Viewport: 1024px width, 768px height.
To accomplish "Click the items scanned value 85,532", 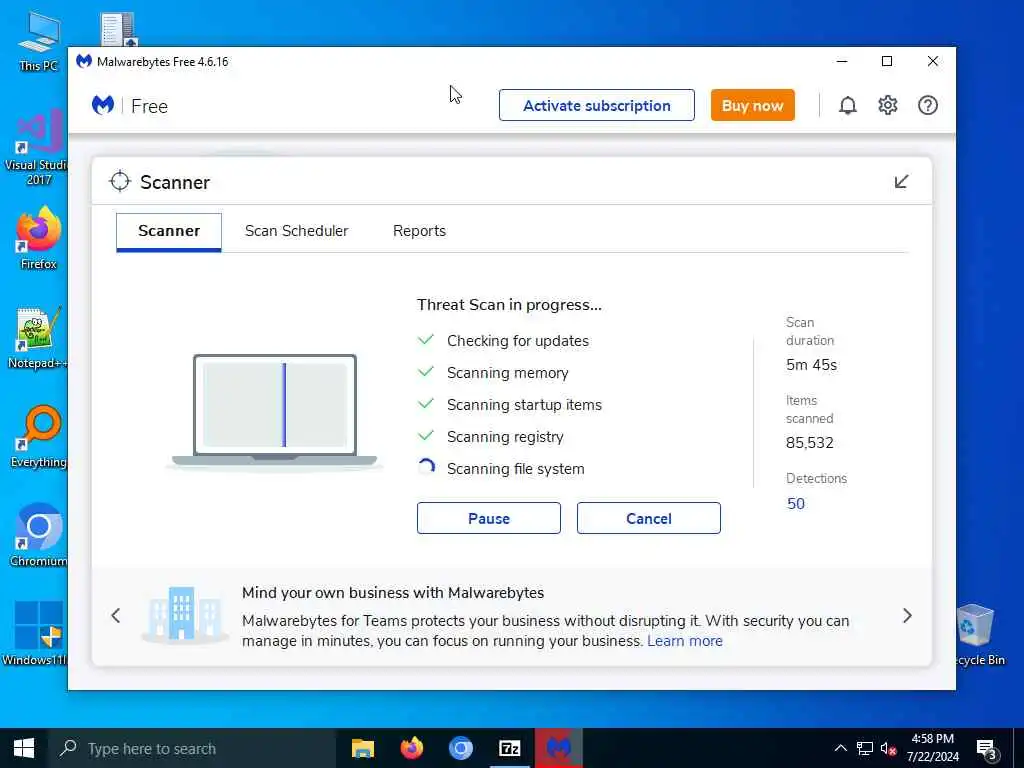I will (x=810, y=443).
